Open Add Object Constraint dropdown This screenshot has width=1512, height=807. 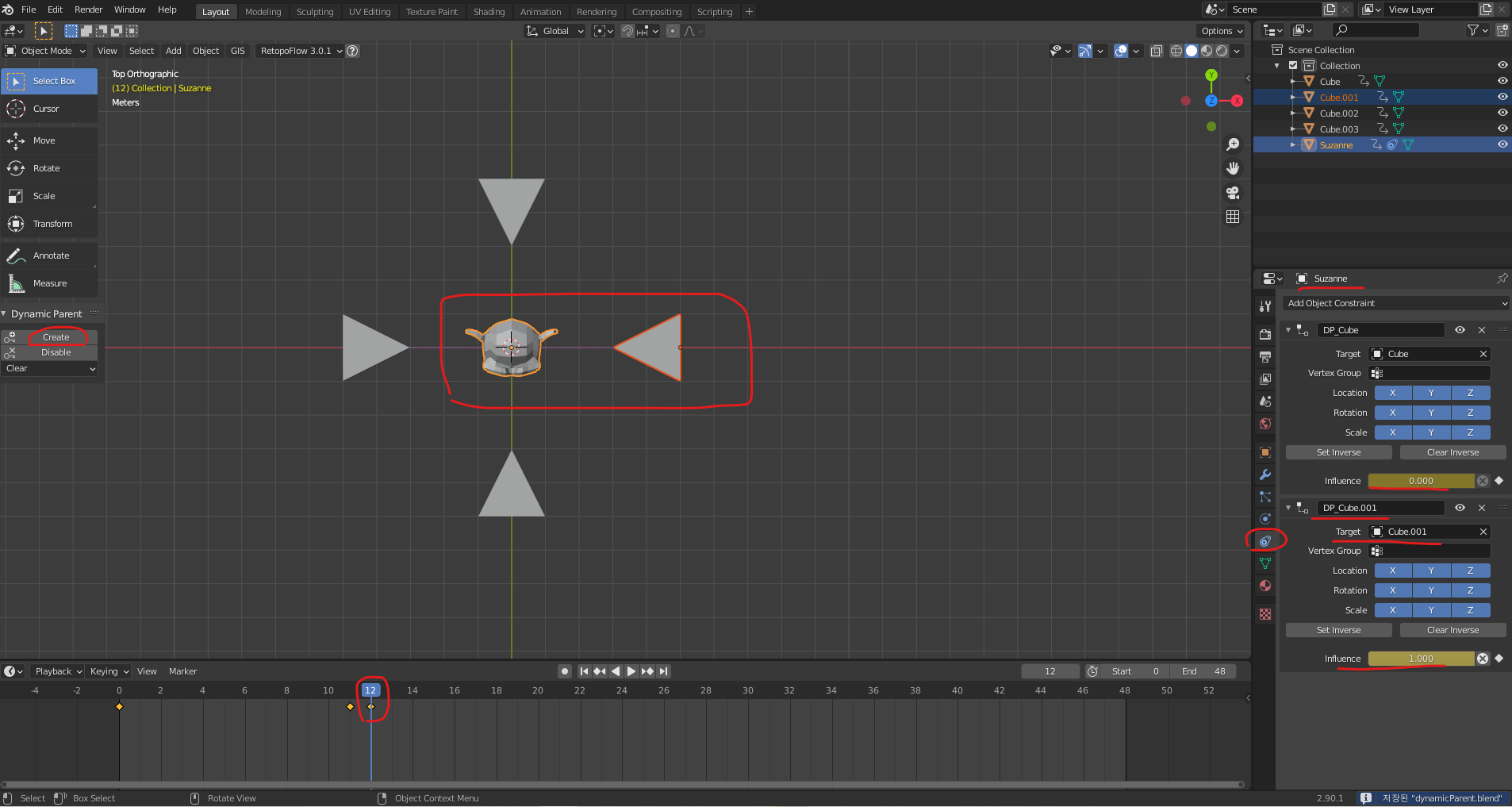point(1395,303)
